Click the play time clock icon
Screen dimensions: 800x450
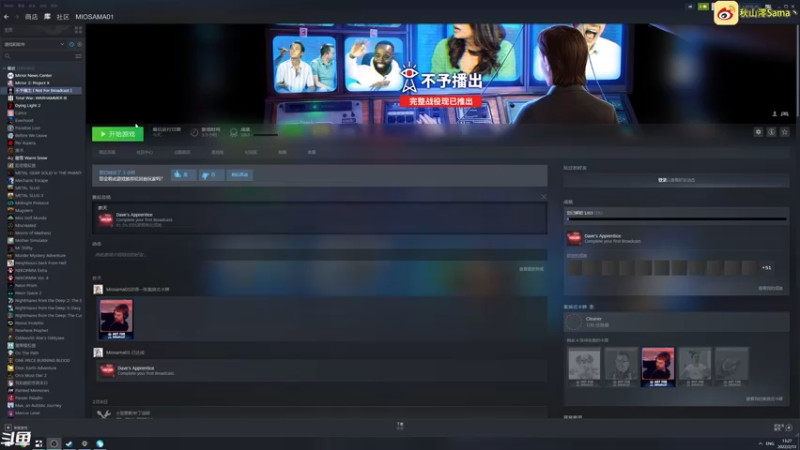coord(194,133)
